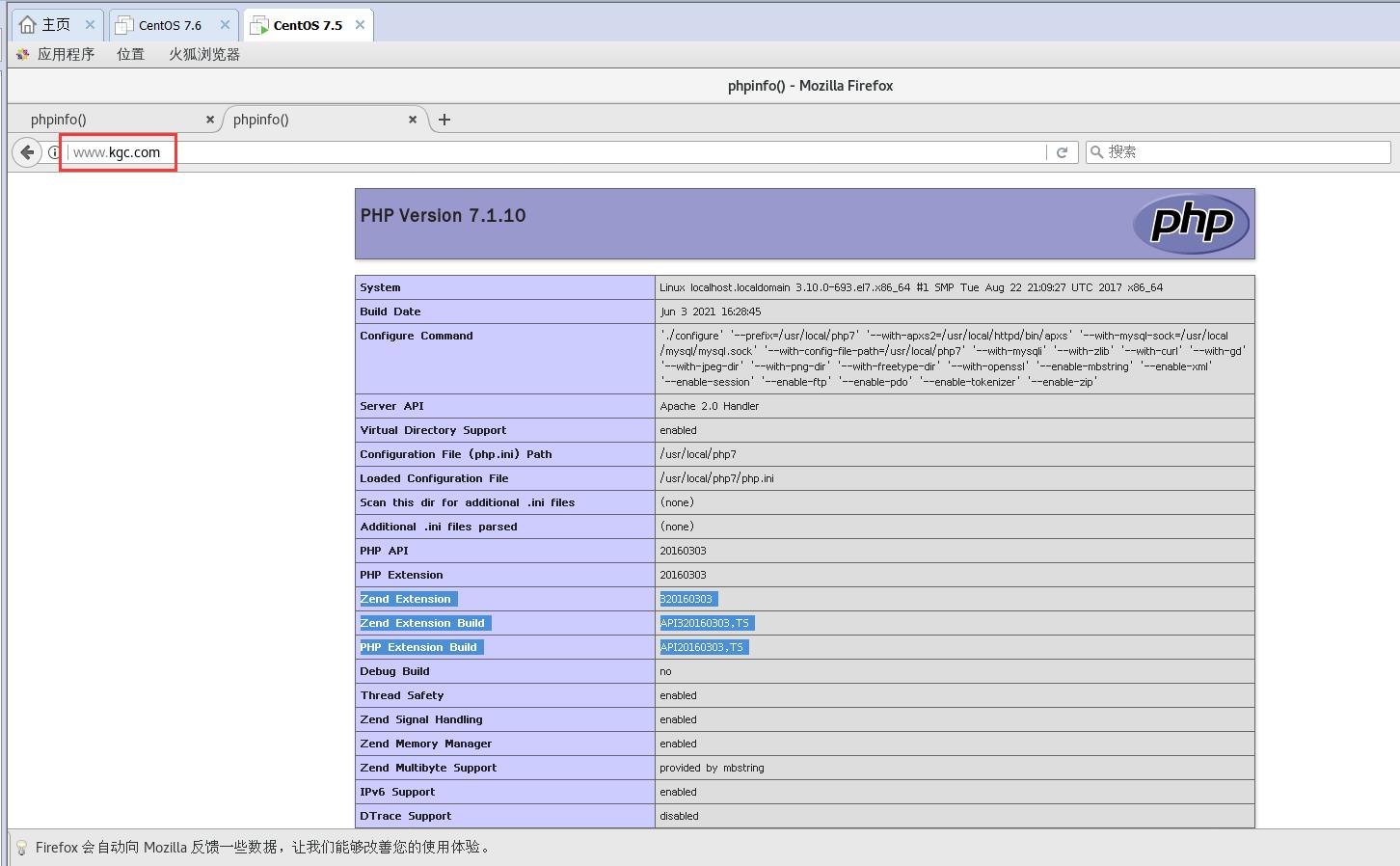Click the Build Date row label
The height and width of the screenshot is (866, 1400).
pos(390,311)
